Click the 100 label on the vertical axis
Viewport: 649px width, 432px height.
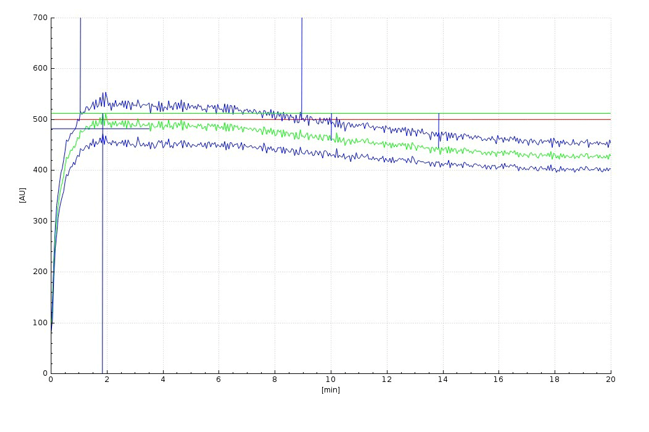pyautogui.click(x=40, y=322)
